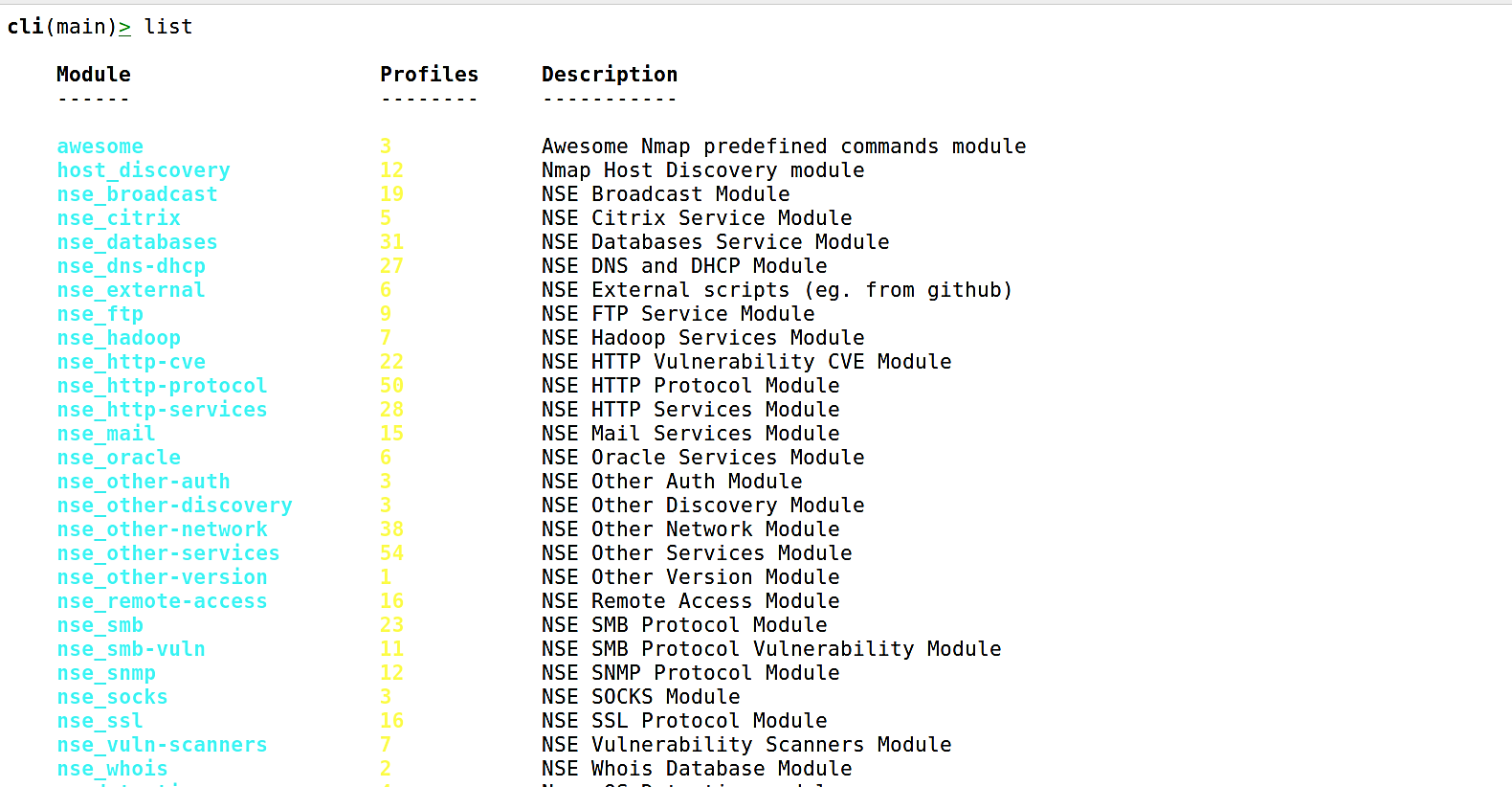
Task: Select nse_vuln-scanners module name
Action: point(162,745)
